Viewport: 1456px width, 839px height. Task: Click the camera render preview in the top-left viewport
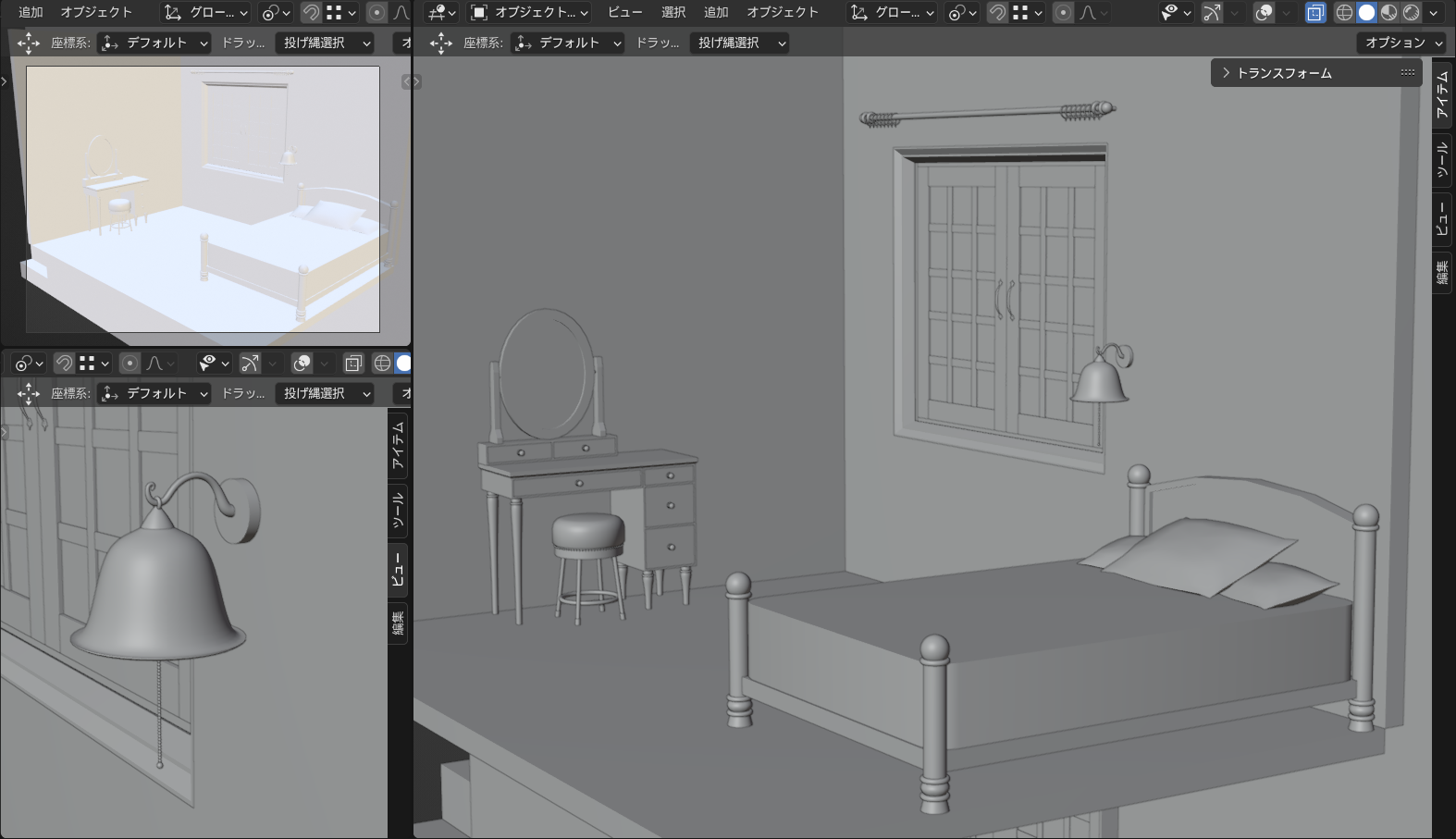point(203,199)
